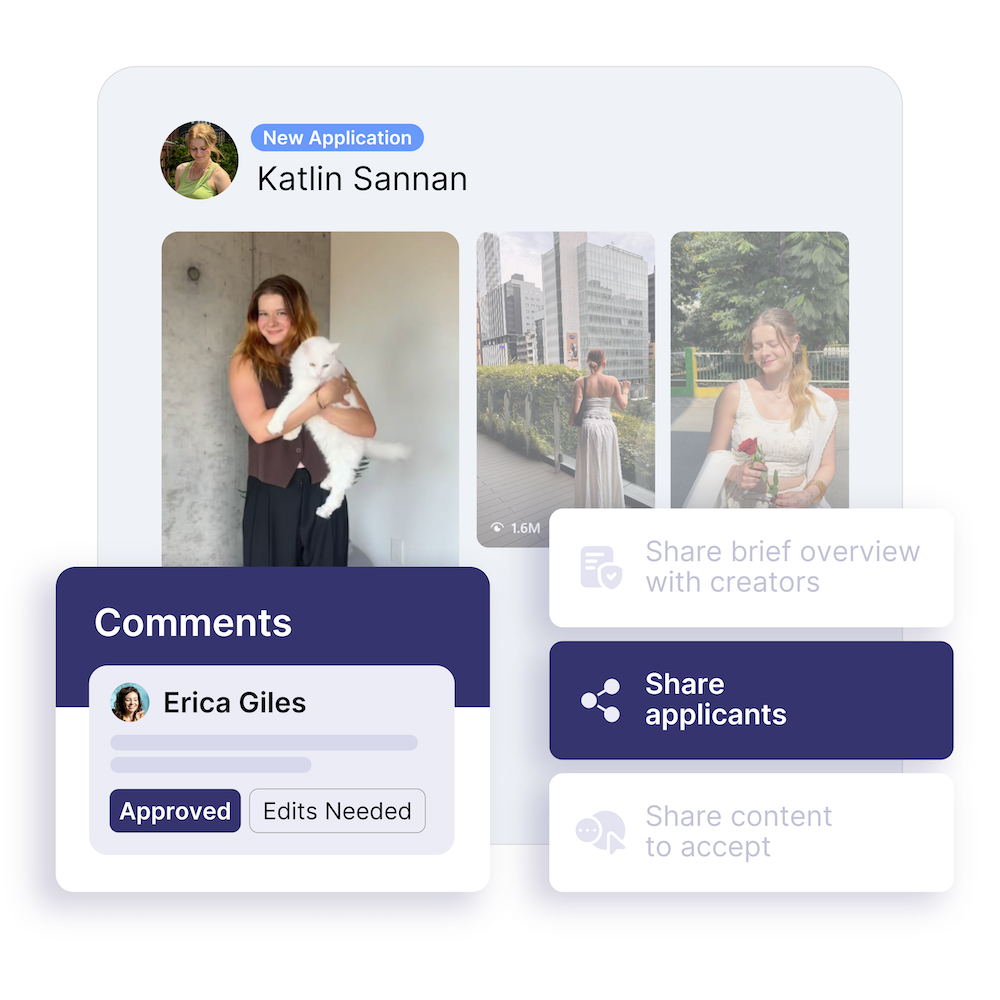Open Katlin Sannan's profile avatar

[x=199, y=159]
